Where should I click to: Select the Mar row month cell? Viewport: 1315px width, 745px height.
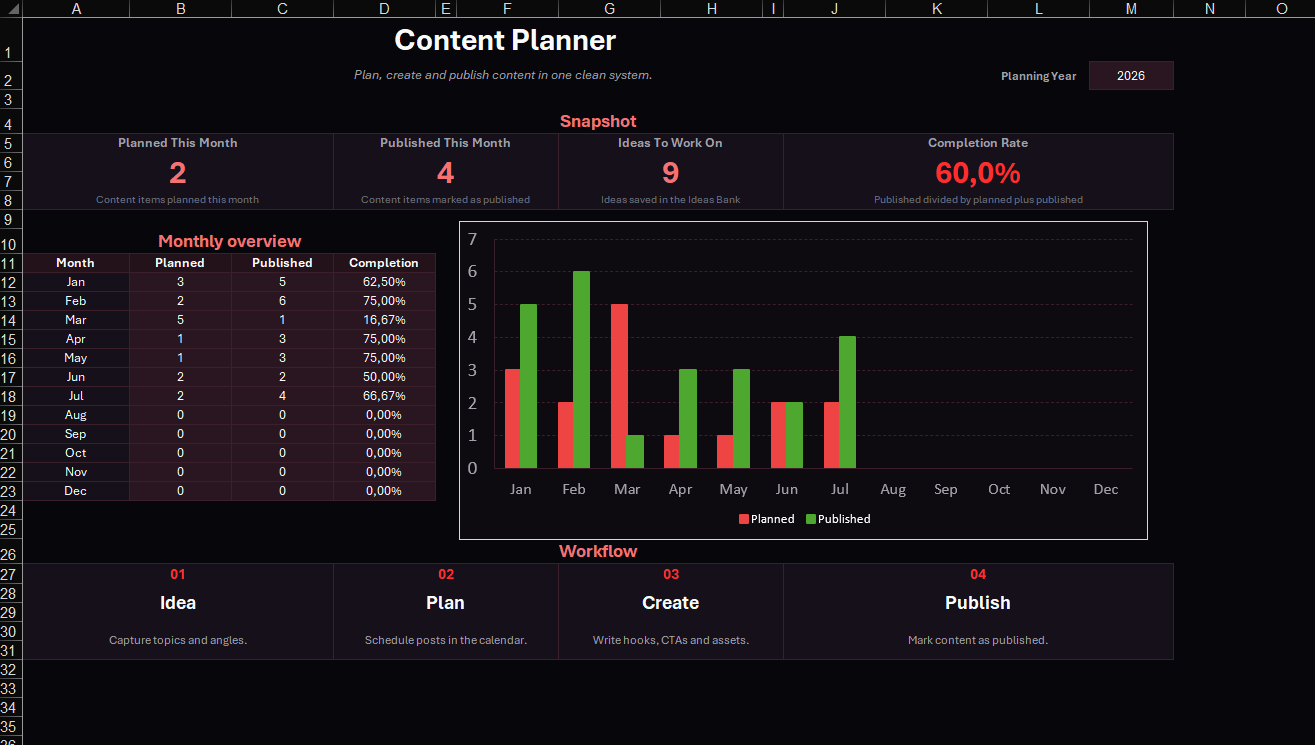click(76, 320)
